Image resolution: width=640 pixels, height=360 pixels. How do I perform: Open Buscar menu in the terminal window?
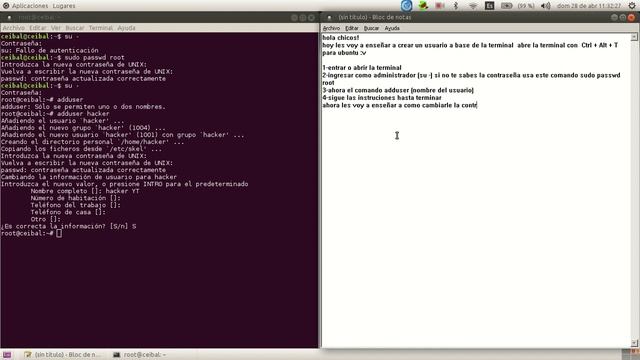point(75,28)
